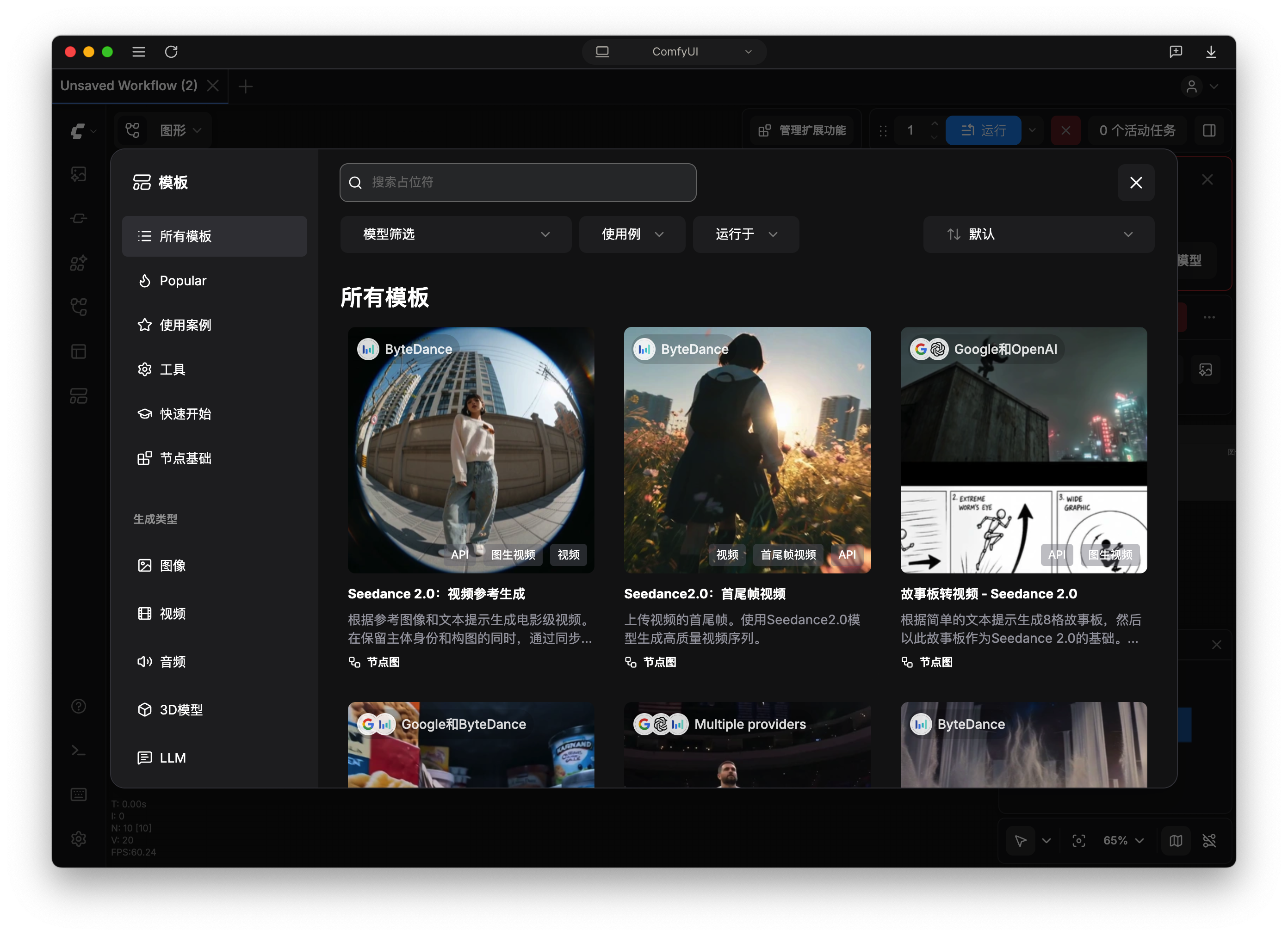Viewport: 1288px width, 936px height.
Task: Open the feedback chat icon top right
Action: pyautogui.click(x=1176, y=52)
